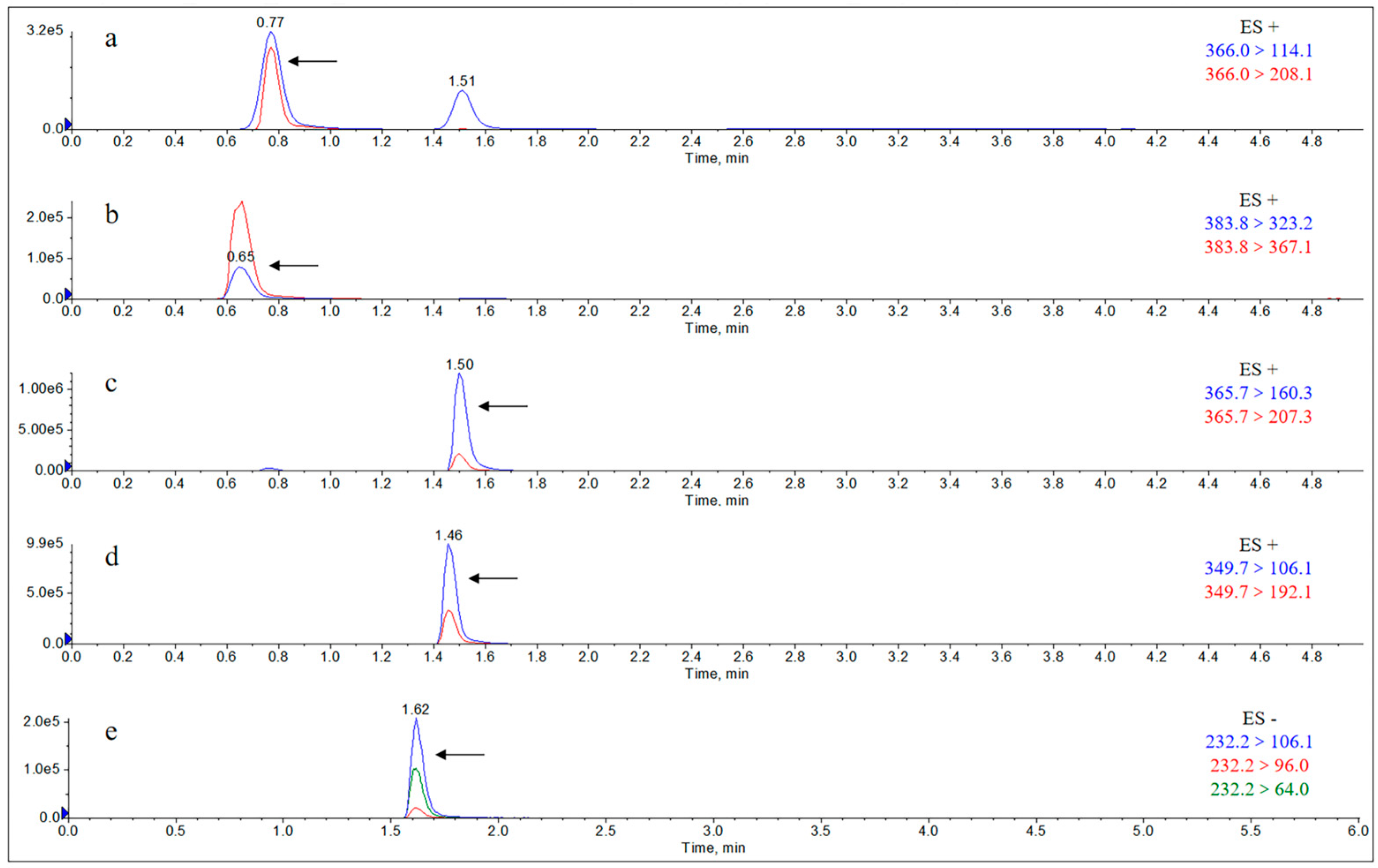Image resolution: width=1378 pixels, height=868 pixels.
Task: Click the 9.9e5 y-axis value
Action: click(45, 543)
